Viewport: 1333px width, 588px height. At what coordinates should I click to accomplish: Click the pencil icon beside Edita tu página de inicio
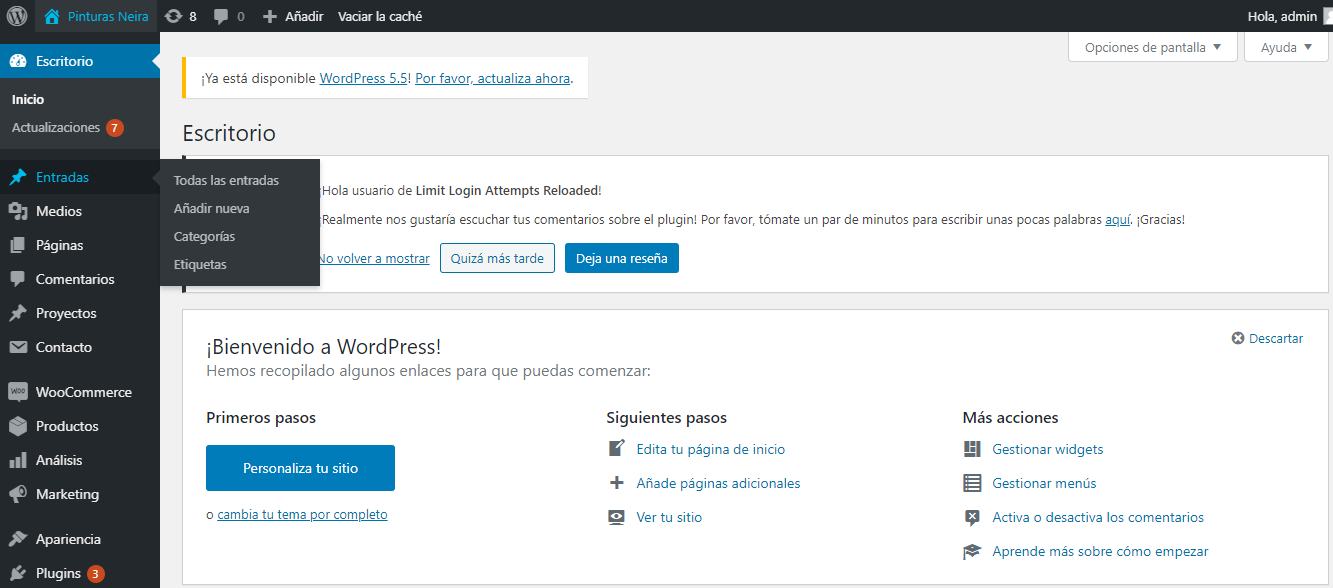617,448
